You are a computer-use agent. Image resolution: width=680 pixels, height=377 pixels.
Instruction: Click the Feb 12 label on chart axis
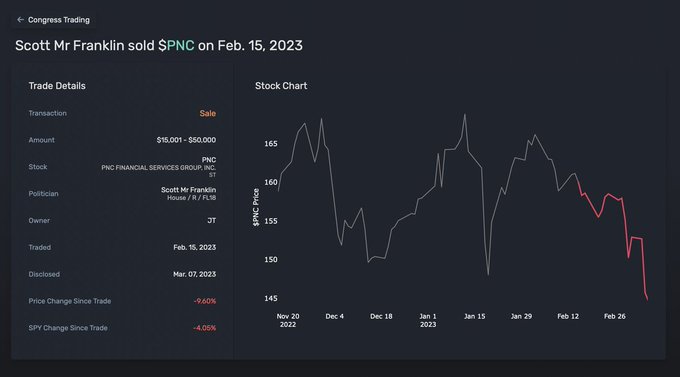pyautogui.click(x=568, y=316)
